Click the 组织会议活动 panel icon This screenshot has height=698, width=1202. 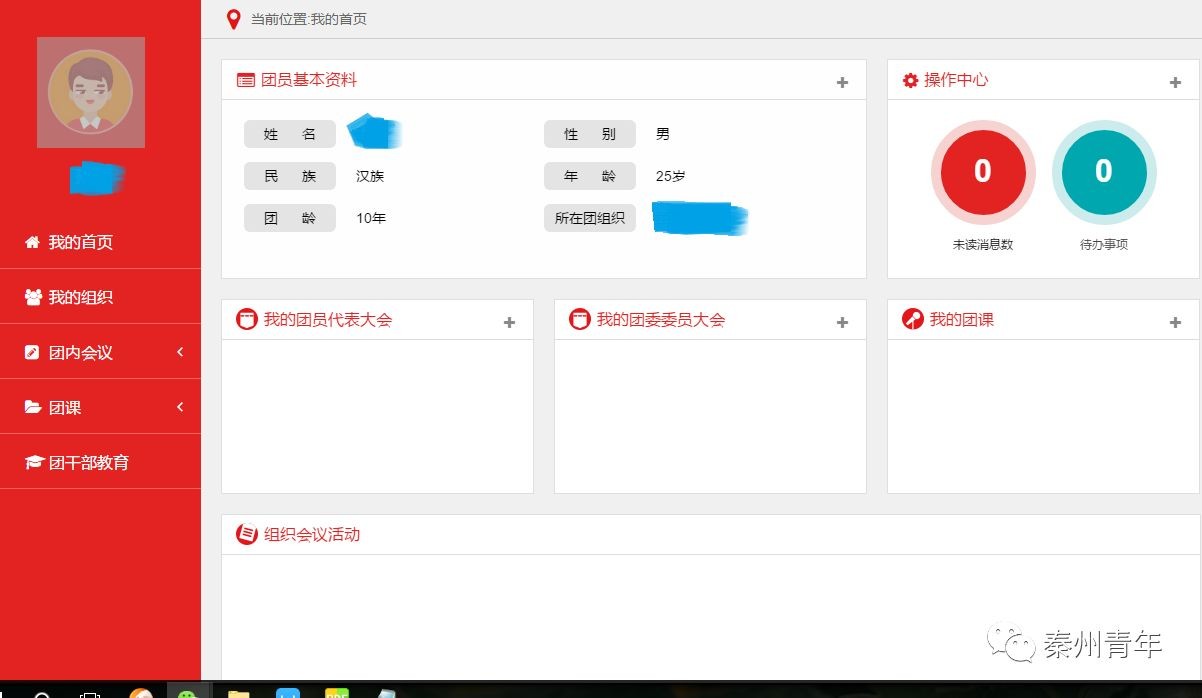click(x=246, y=534)
